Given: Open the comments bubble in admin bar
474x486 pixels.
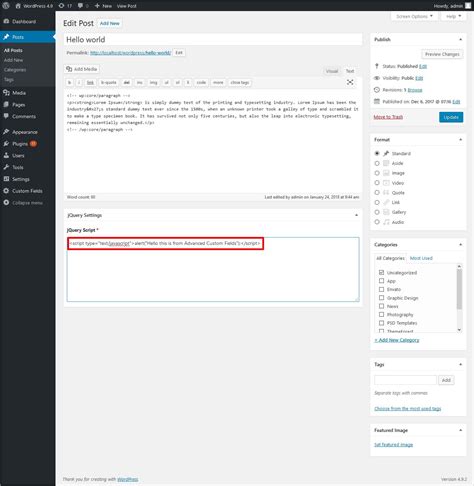Looking at the screenshot, I should (80, 6).
